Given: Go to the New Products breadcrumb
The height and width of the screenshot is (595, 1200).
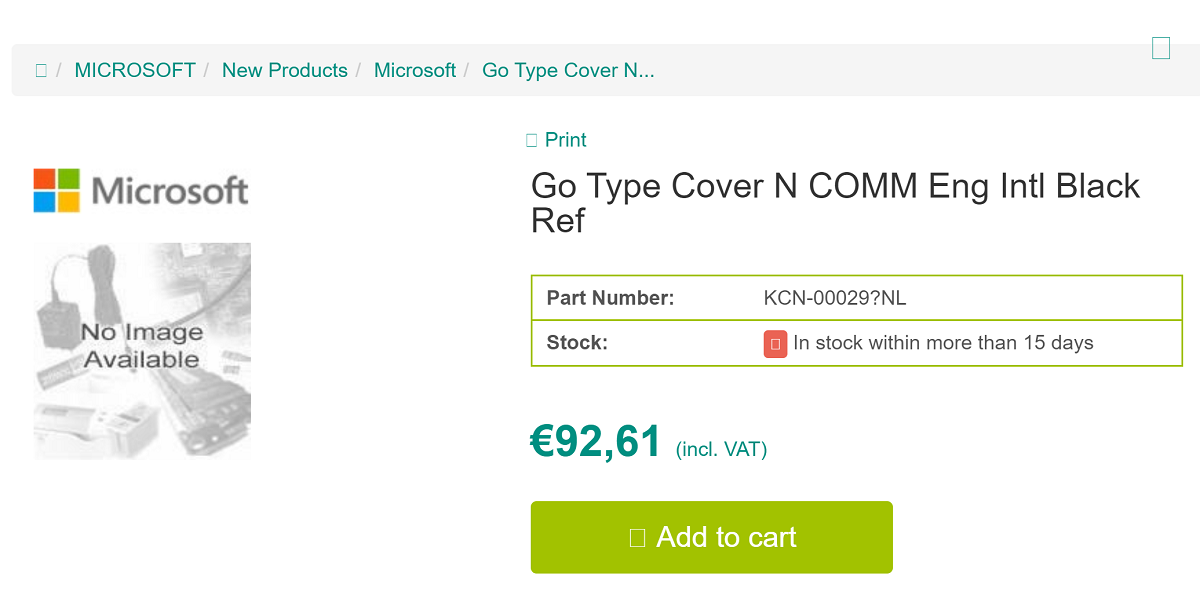Looking at the screenshot, I should [x=284, y=71].
